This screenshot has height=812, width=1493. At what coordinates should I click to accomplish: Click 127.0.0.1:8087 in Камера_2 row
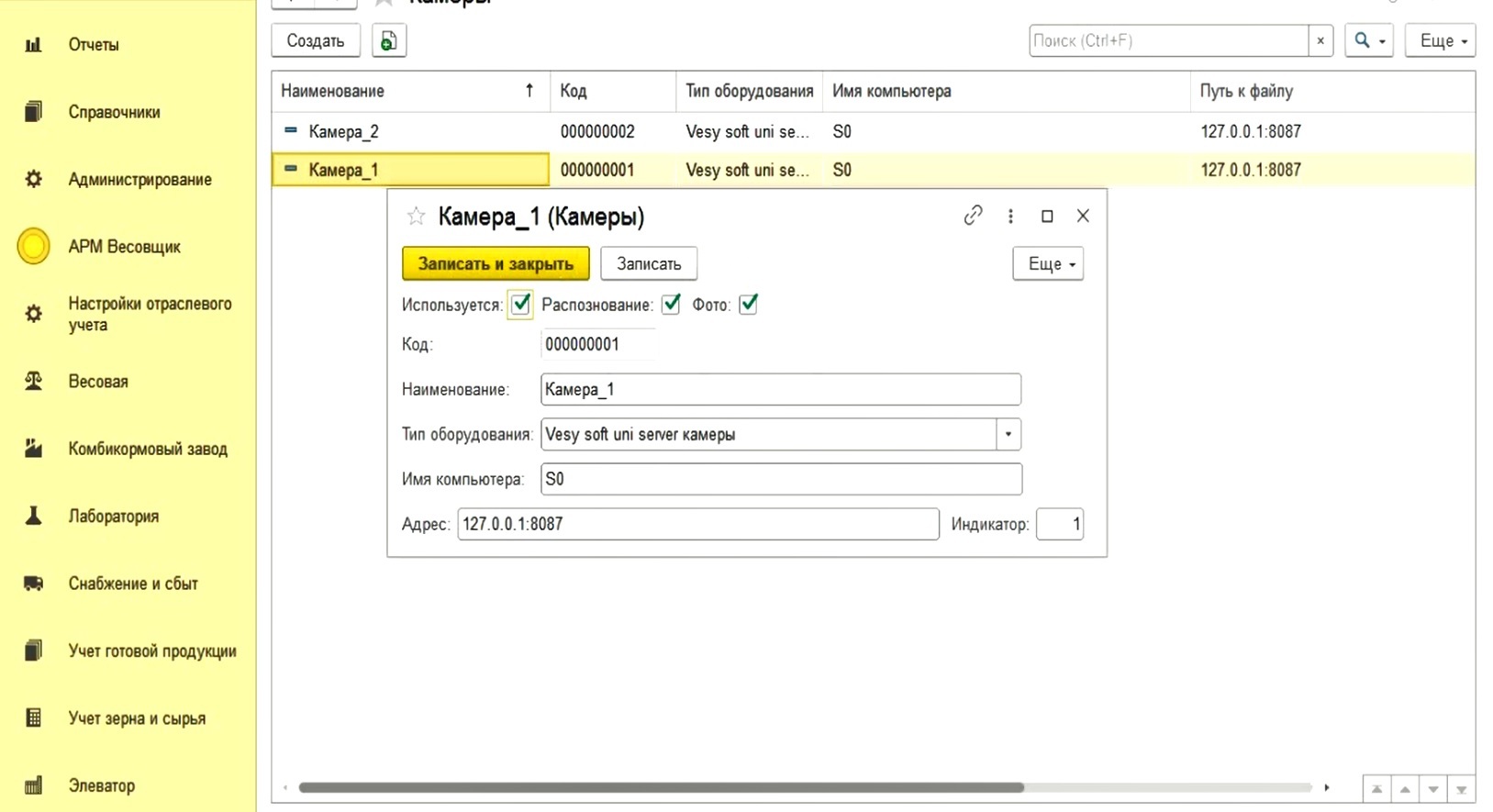click(1251, 131)
